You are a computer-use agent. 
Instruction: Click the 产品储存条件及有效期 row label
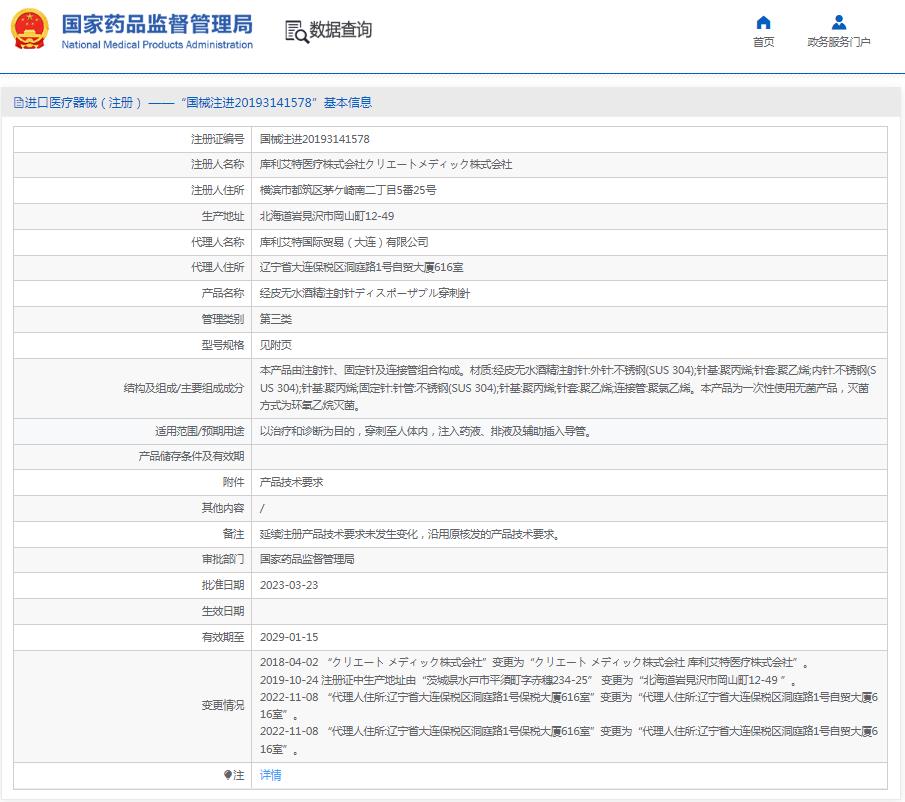pyautogui.click(x=191, y=456)
